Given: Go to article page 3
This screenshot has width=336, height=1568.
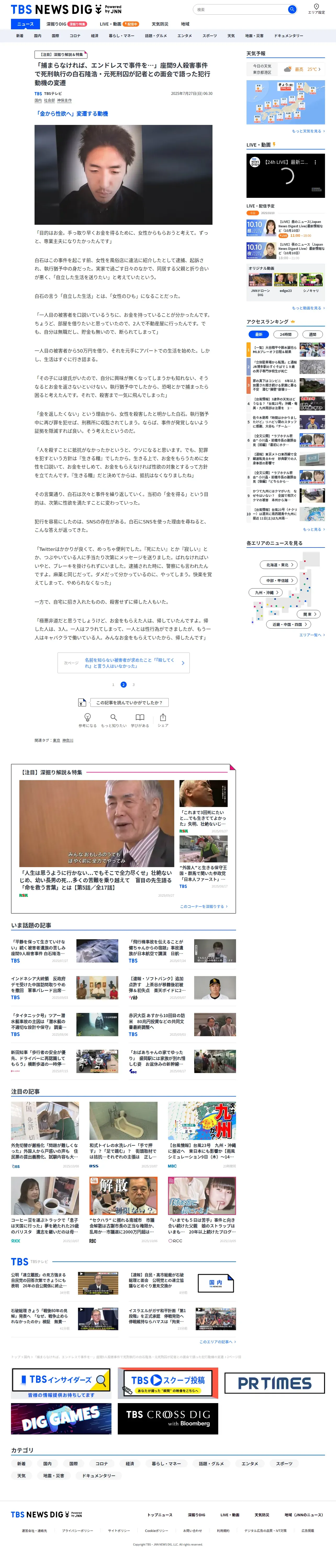Looking at the screenshot, I should point(133,684).
